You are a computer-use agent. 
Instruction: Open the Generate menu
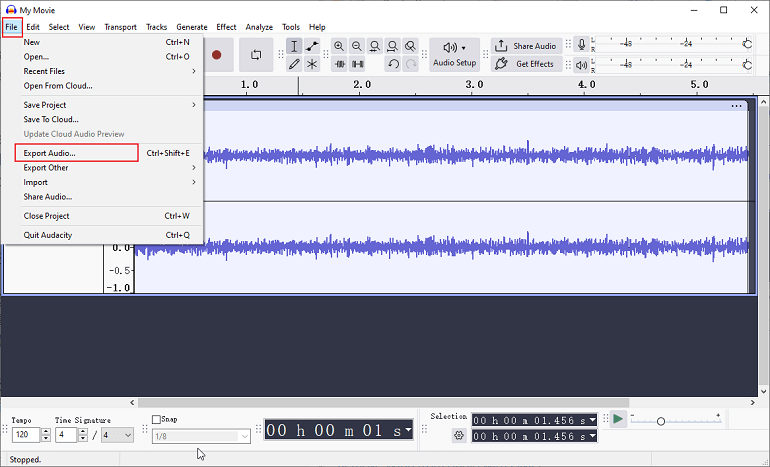192,27
